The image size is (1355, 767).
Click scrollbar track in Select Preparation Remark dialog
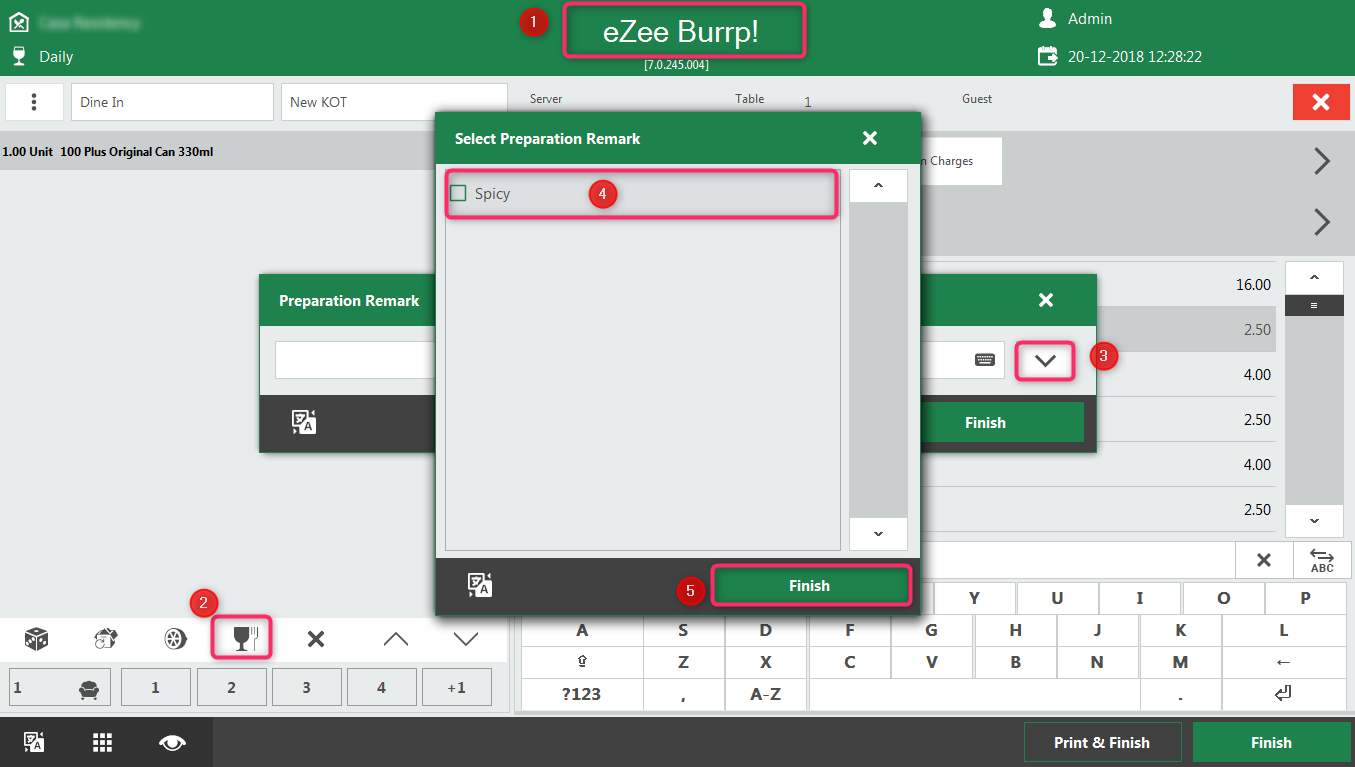coord(878,360)
